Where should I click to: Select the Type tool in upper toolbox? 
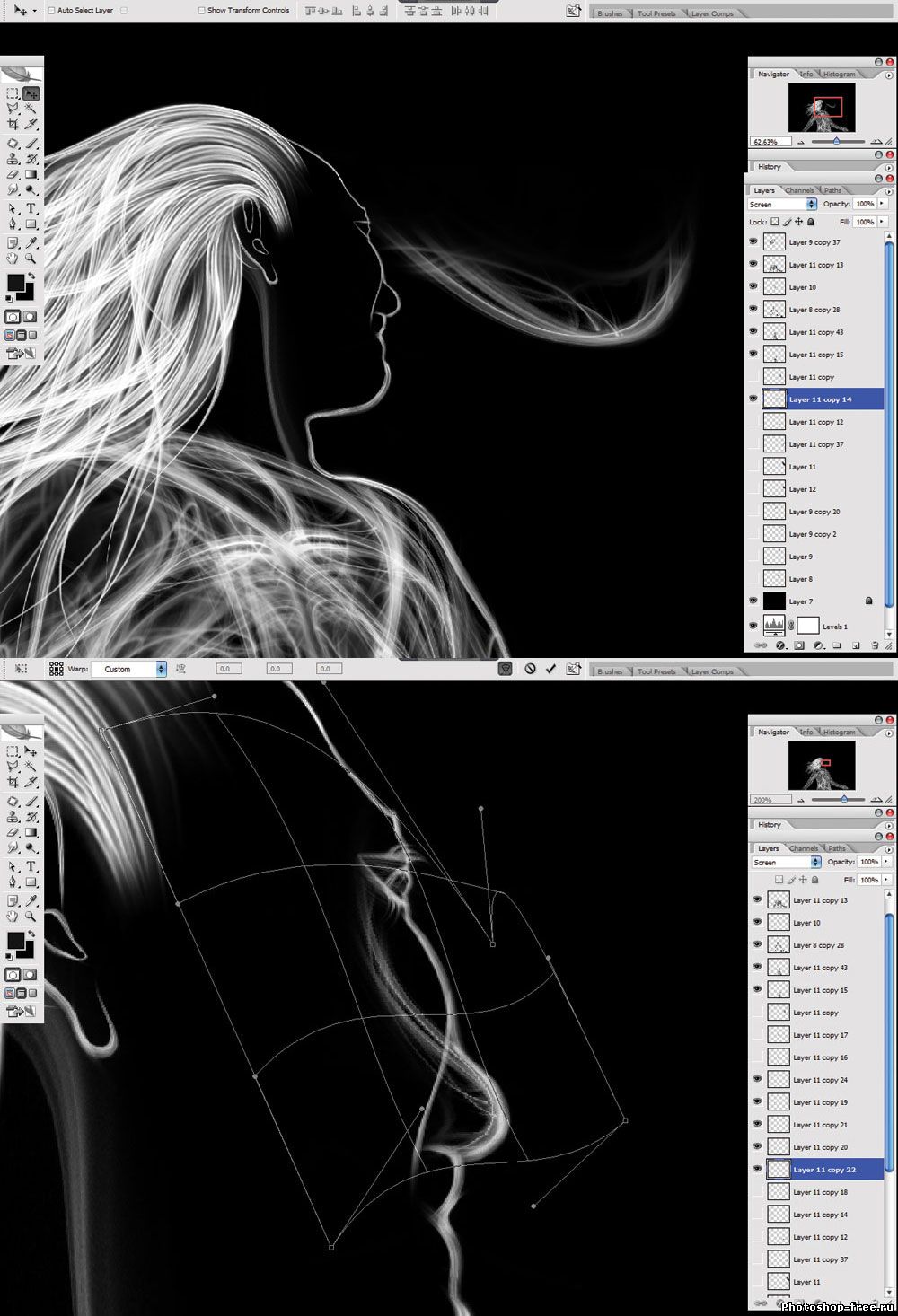coord(31,208)
